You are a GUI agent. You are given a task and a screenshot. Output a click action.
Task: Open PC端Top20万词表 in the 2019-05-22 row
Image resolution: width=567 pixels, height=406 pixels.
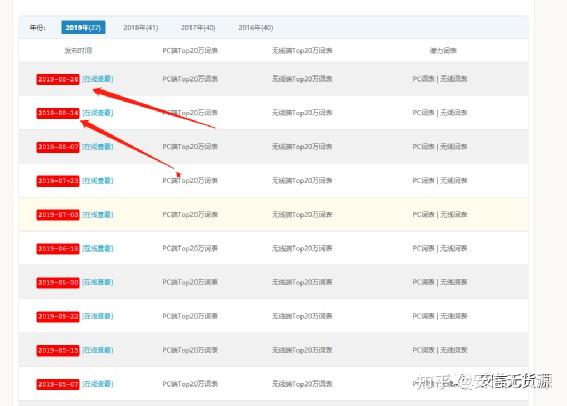[190, 316]
